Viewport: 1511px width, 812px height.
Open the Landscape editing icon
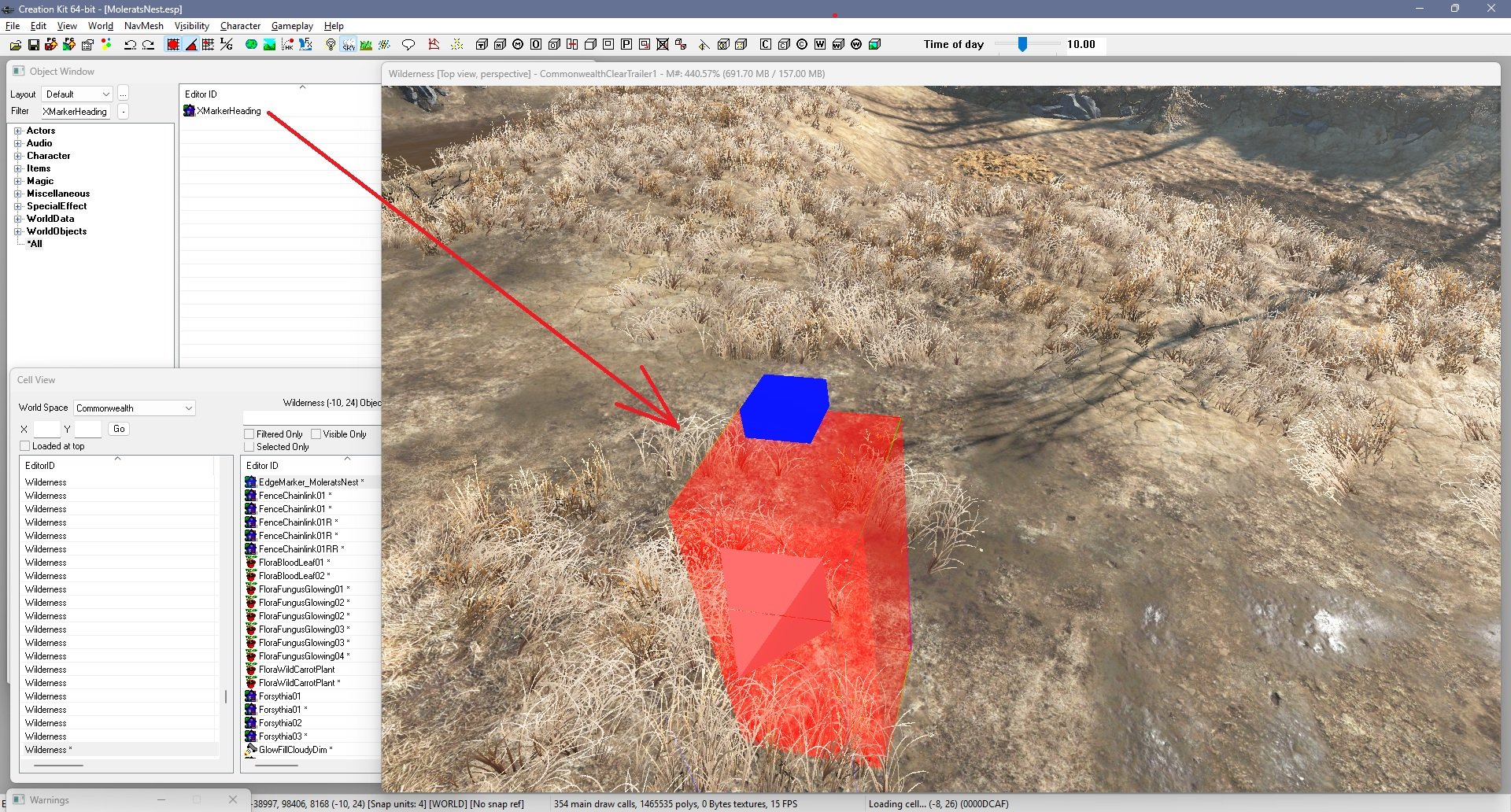269,45
